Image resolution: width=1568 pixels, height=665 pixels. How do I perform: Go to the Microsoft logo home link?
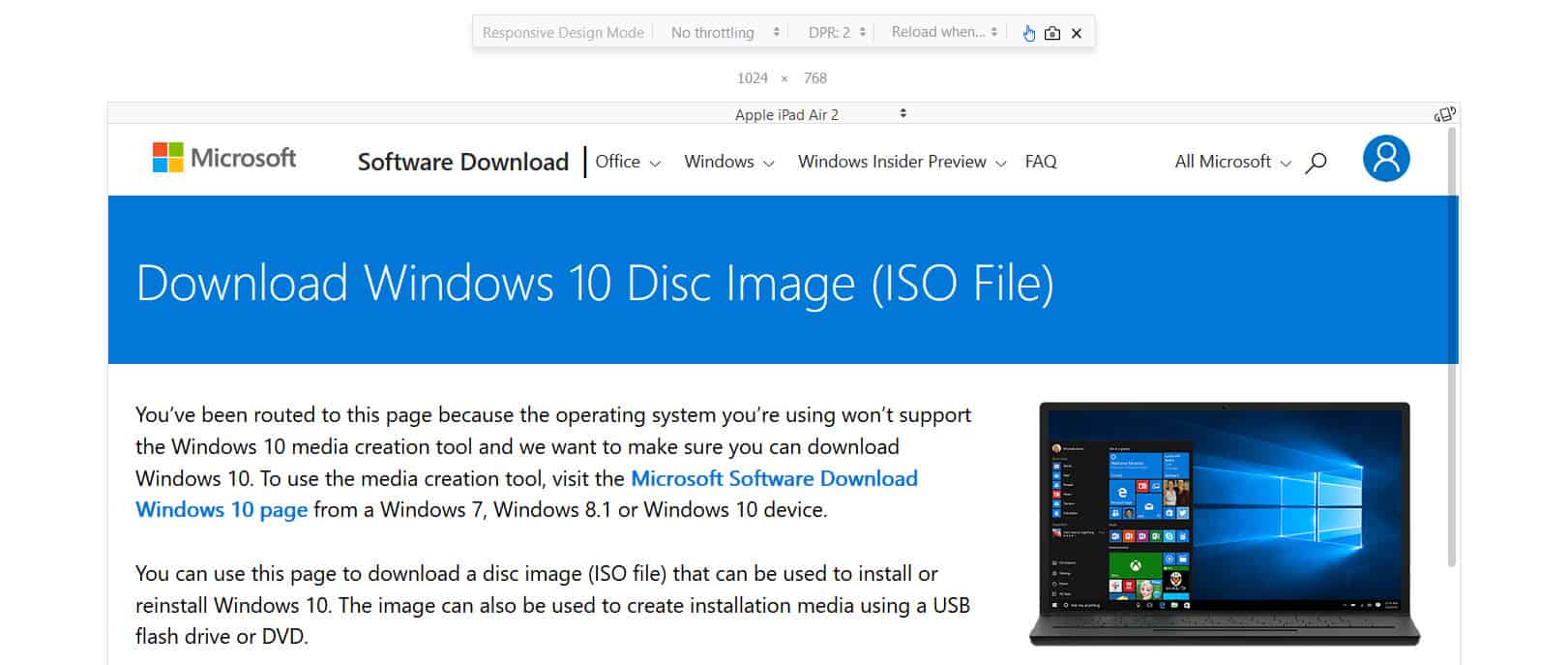[224, 158]
